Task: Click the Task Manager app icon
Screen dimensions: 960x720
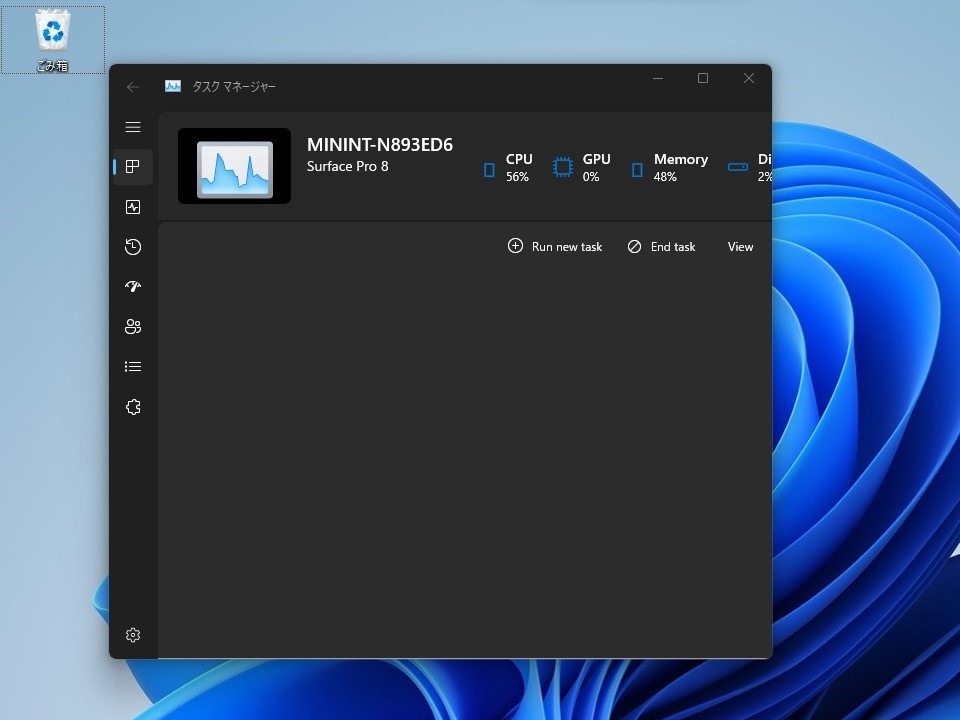Action: pyautogui.click(x=173, y=86)
